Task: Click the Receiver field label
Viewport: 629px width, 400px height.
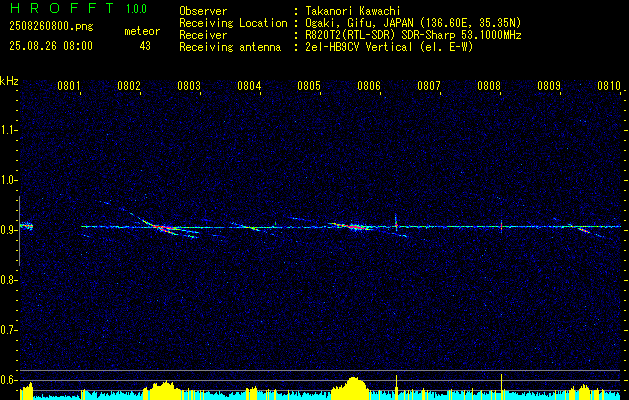Action: coord(203,35)
